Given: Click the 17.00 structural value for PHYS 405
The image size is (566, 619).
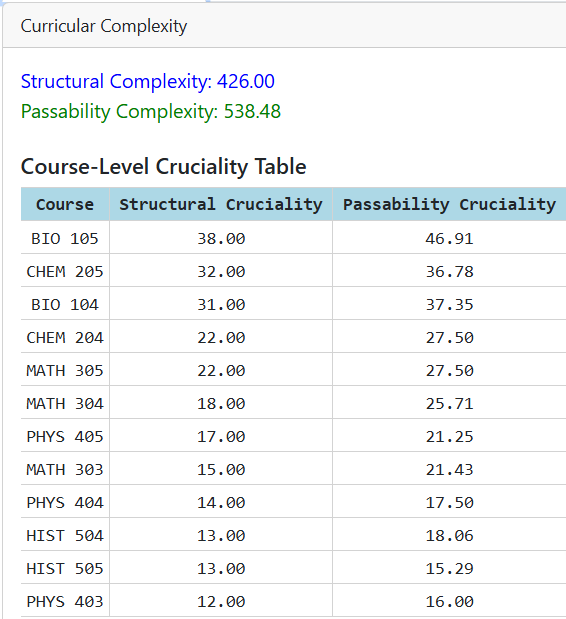Looking at the screenshot, I should [221, 437].
